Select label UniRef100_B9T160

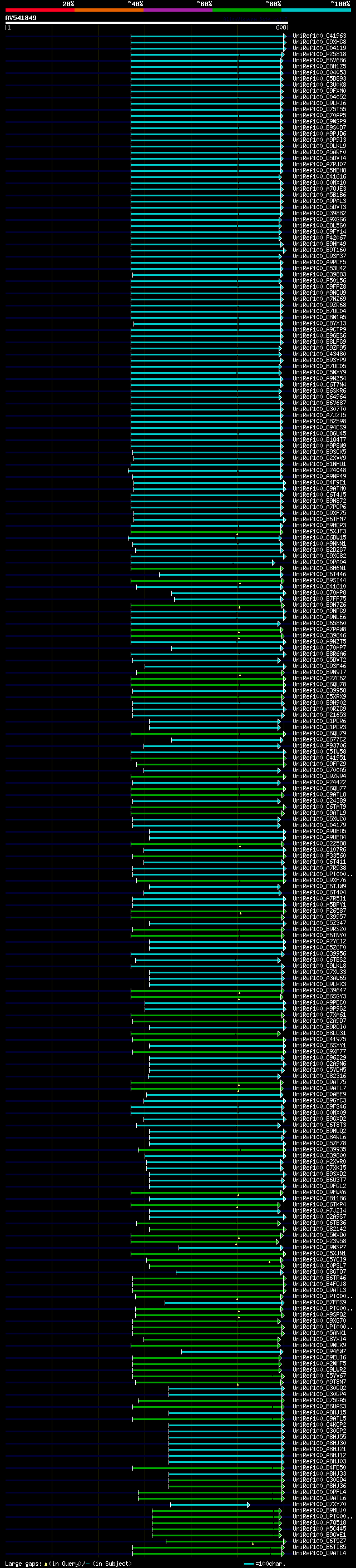(319, 250)
